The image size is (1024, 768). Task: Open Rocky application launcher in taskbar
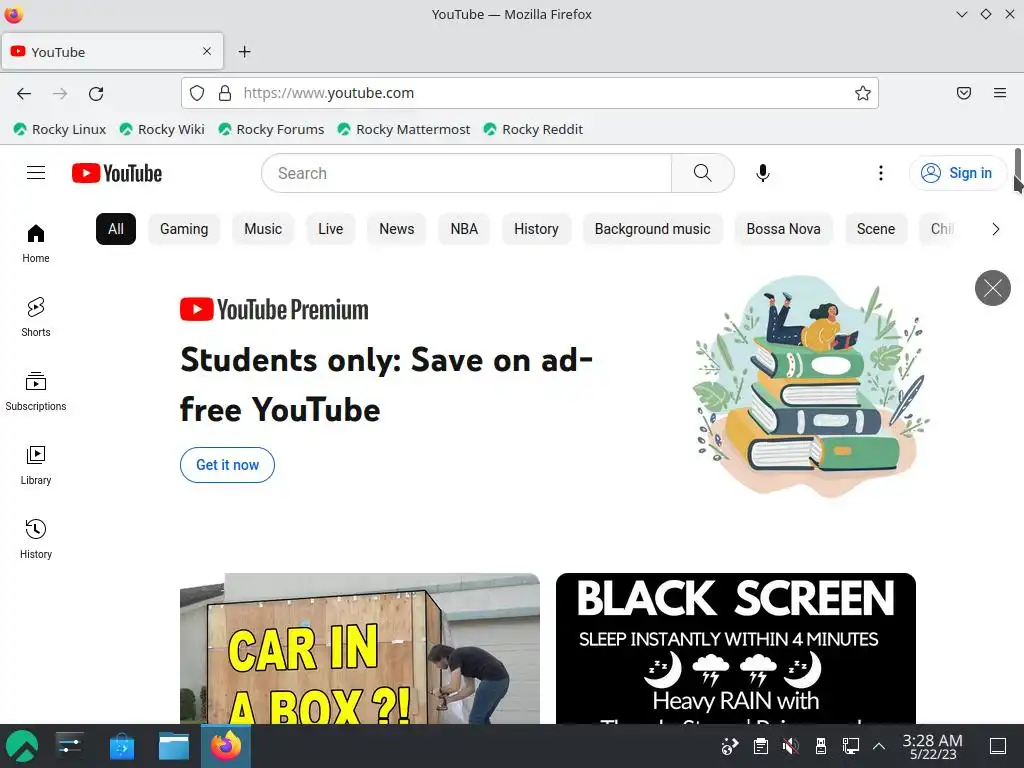[22, 746]
